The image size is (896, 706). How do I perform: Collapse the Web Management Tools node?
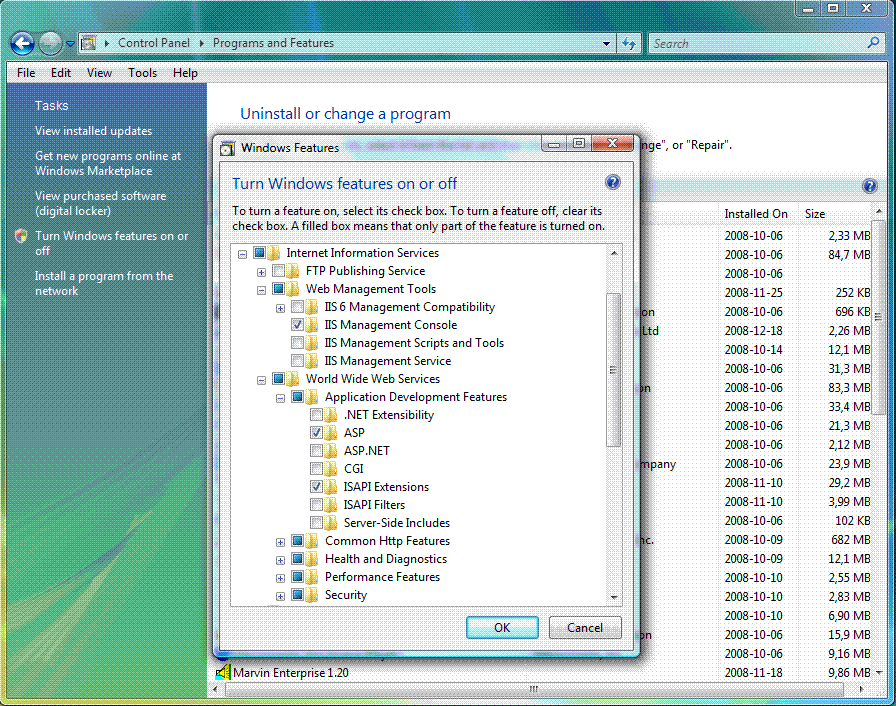261,290
